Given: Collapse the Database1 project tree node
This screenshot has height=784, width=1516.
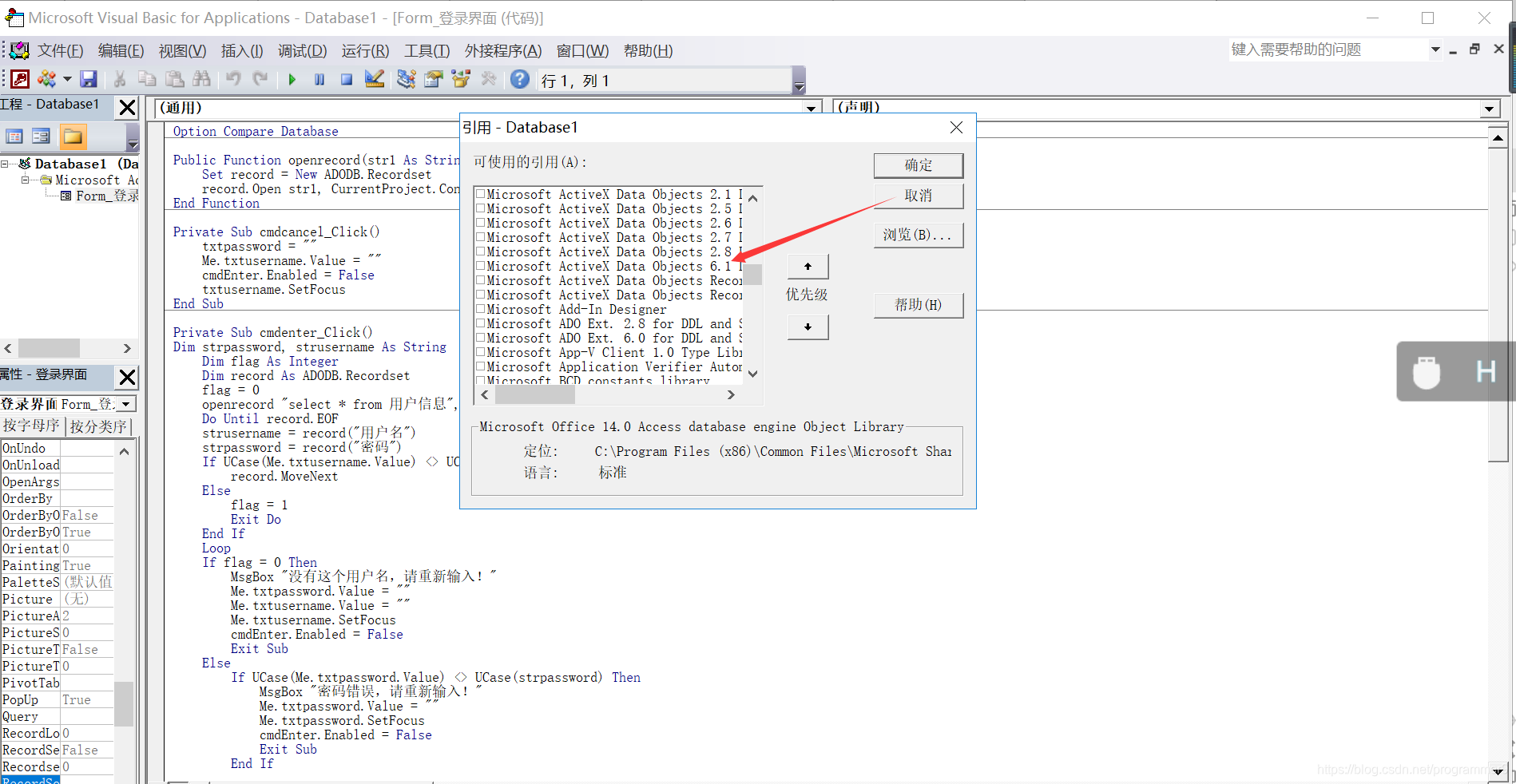Looking at the screenshot, I should (x=6, y=164).
